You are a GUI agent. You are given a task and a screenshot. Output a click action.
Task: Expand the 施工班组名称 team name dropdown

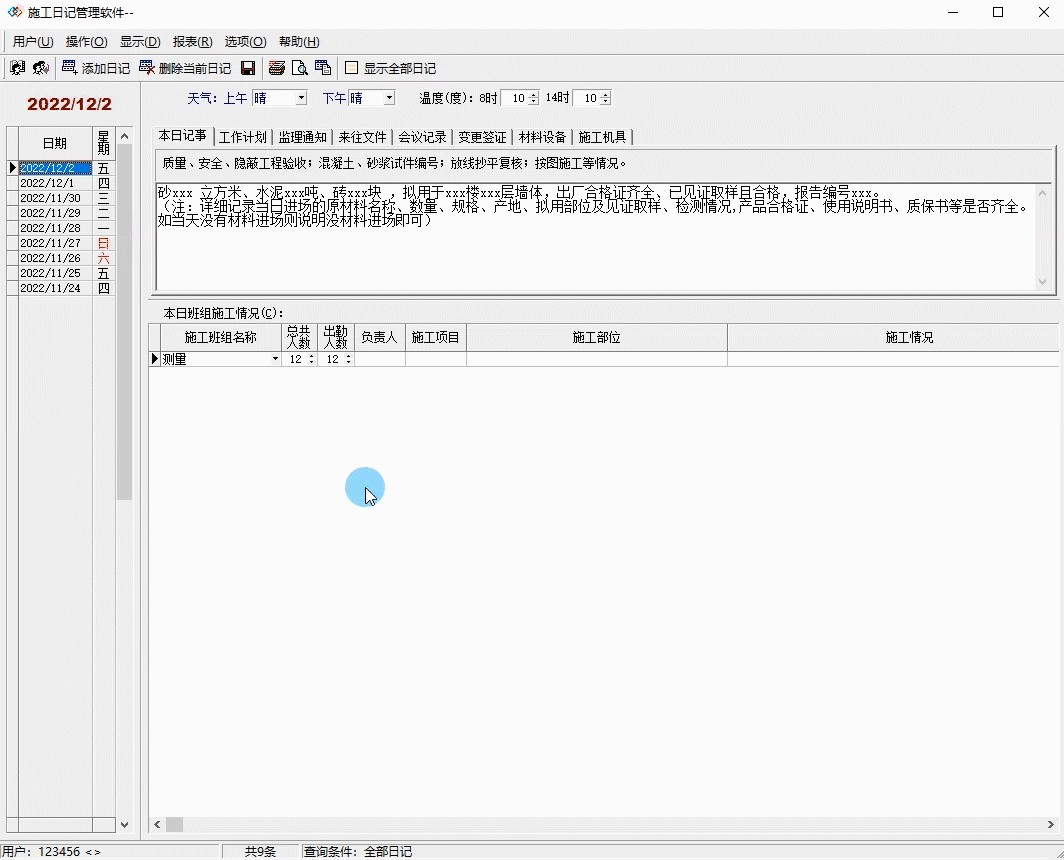275,359
